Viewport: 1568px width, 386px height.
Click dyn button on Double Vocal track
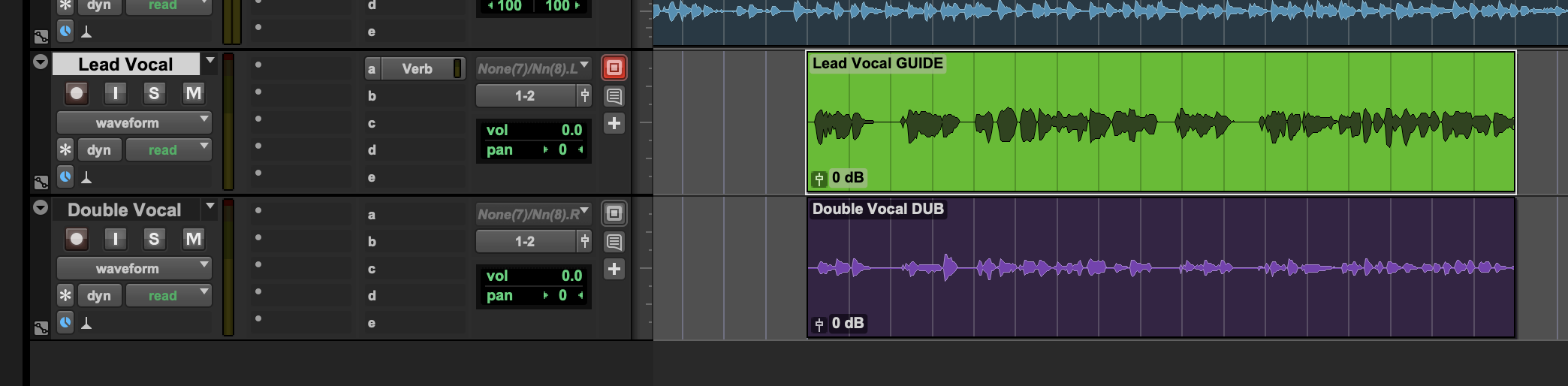pos(98,296)
